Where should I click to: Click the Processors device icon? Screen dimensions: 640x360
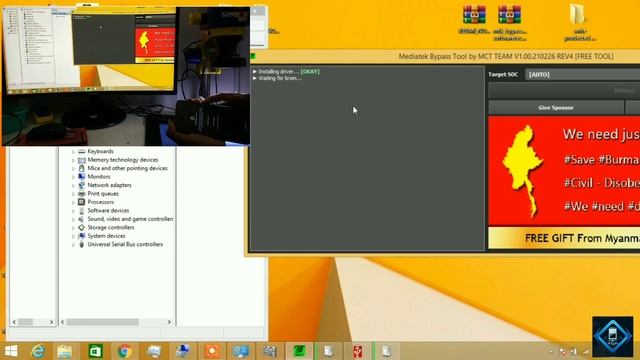tap(82, 202)
